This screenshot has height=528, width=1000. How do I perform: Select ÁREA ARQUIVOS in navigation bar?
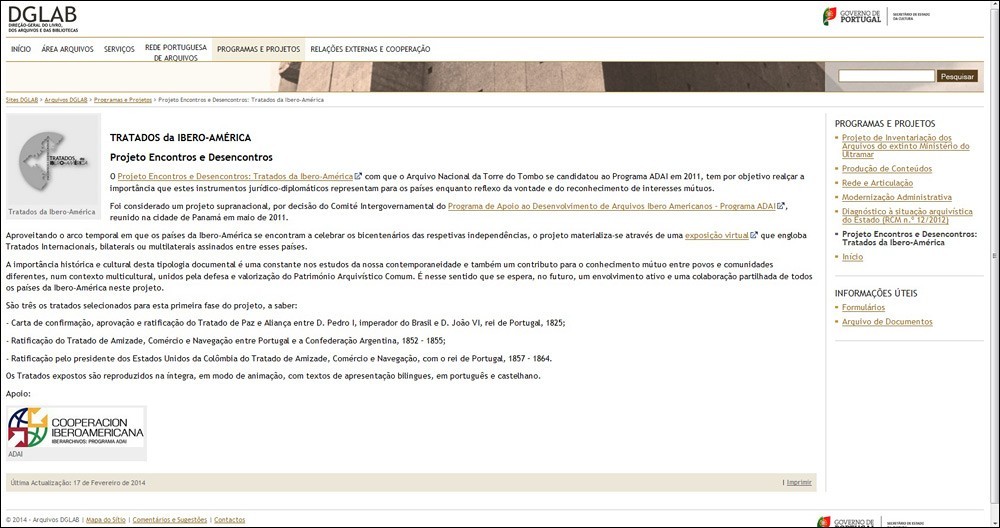pyautogui.click(x=68, y=49)
